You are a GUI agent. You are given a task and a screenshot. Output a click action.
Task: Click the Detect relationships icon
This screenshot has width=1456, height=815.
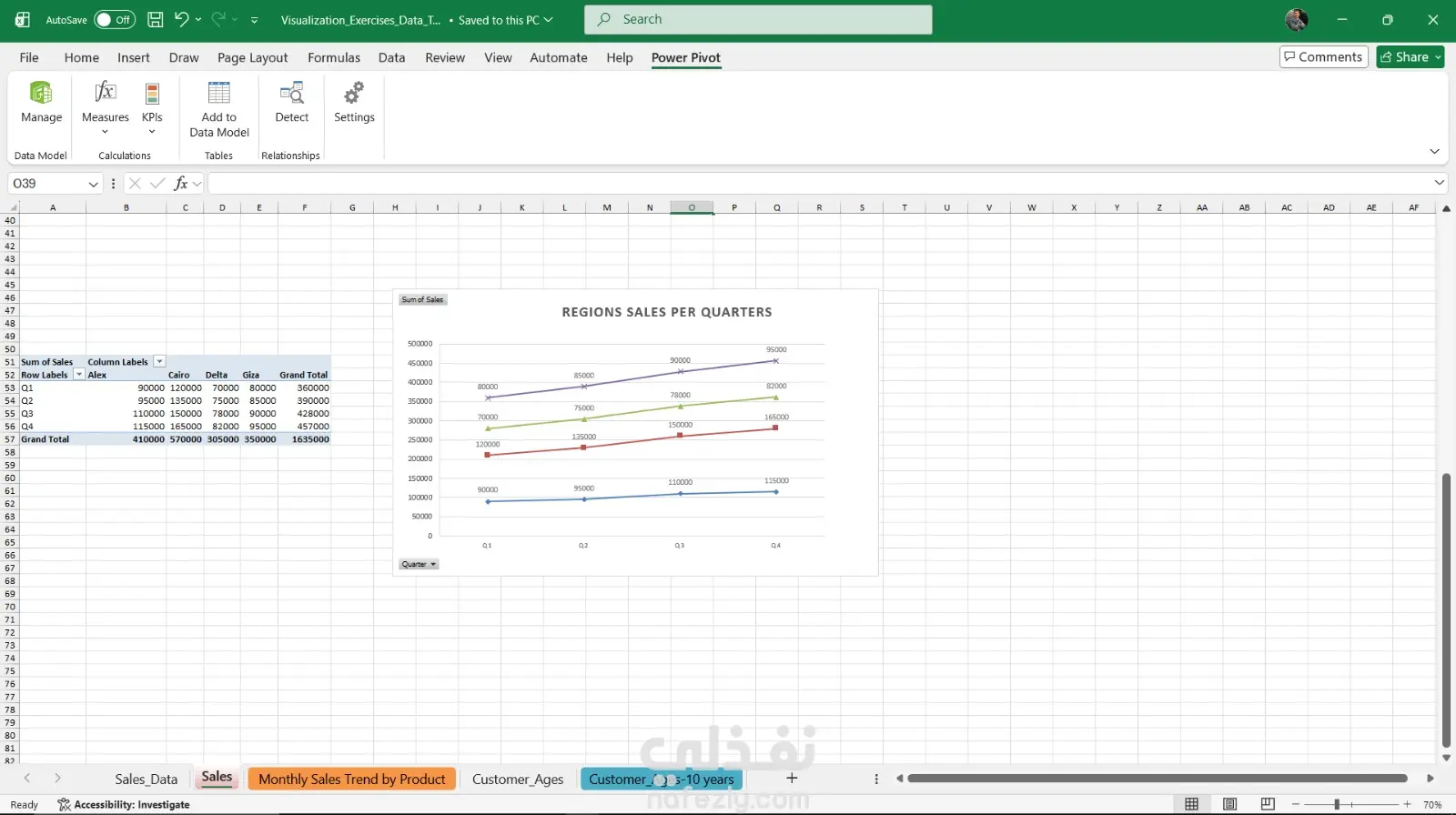pos(291,93)
